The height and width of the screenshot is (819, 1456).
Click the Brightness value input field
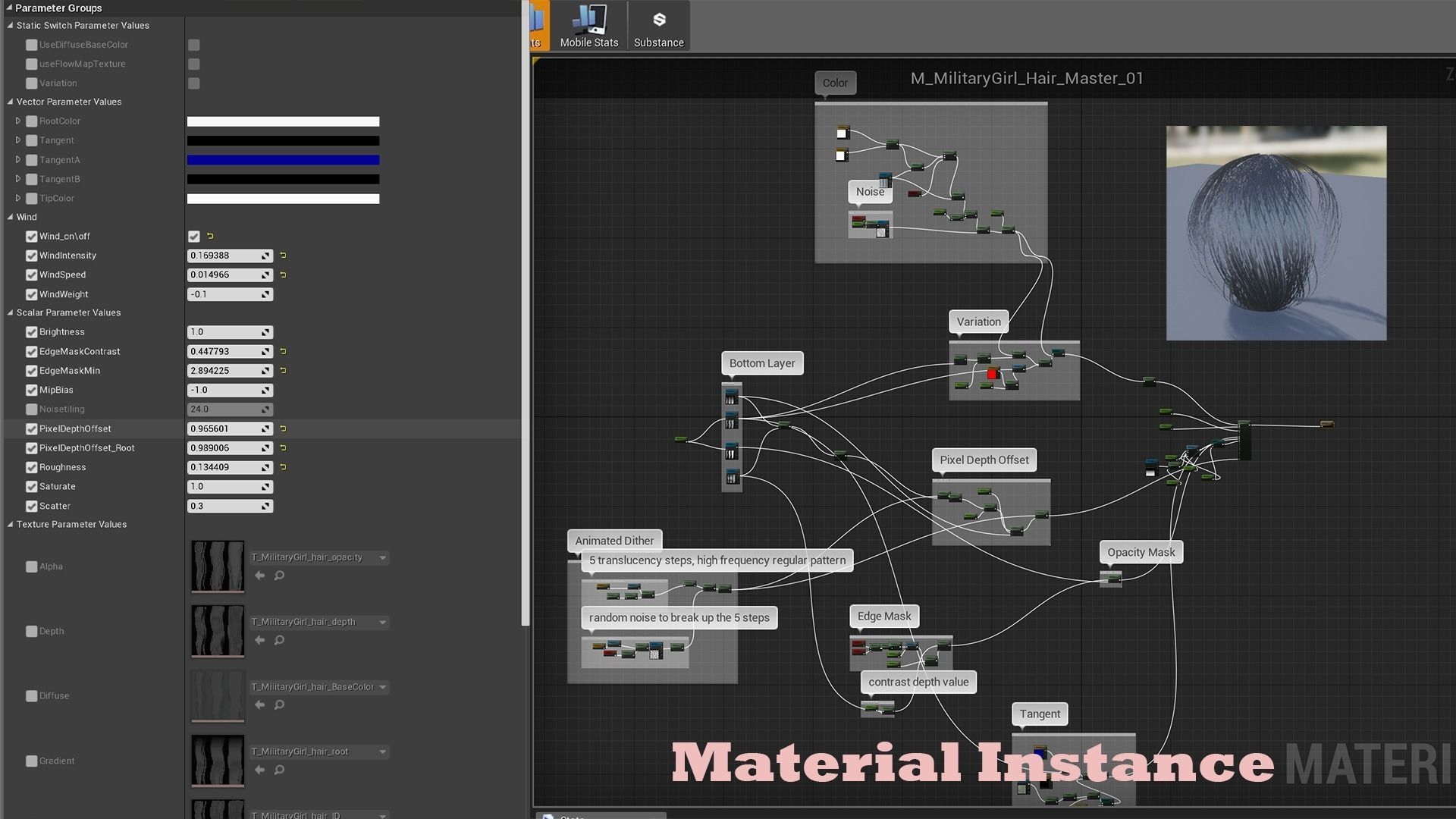click(x=224, y=332)
